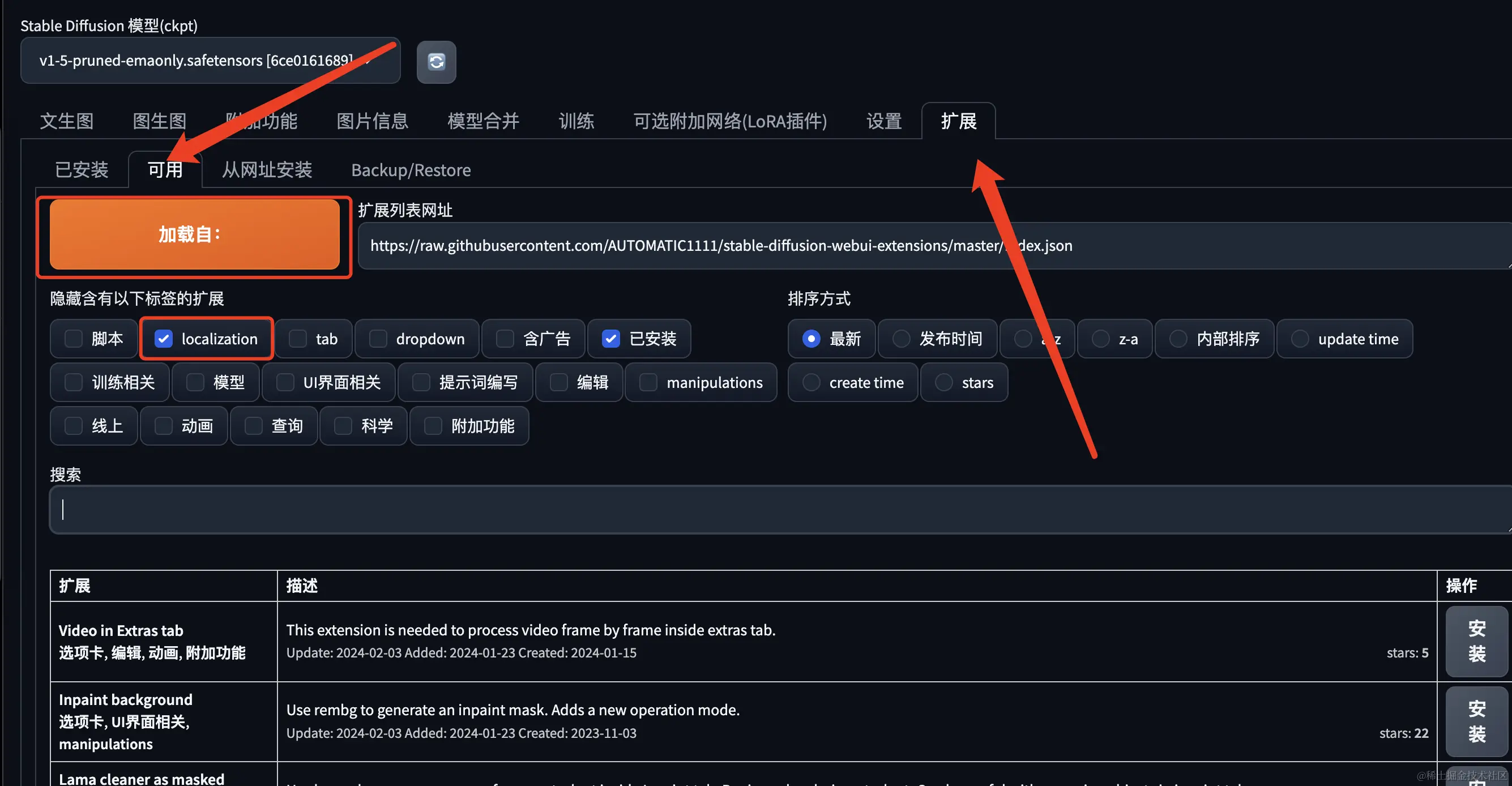1512x786 pixels.
Task: Uncheck the 已安装 hide-tag checkbox
Action: (611, 339)
